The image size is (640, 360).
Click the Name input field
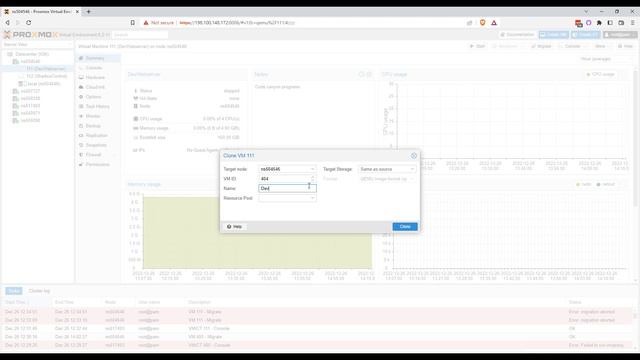click(x=287, y=188)
